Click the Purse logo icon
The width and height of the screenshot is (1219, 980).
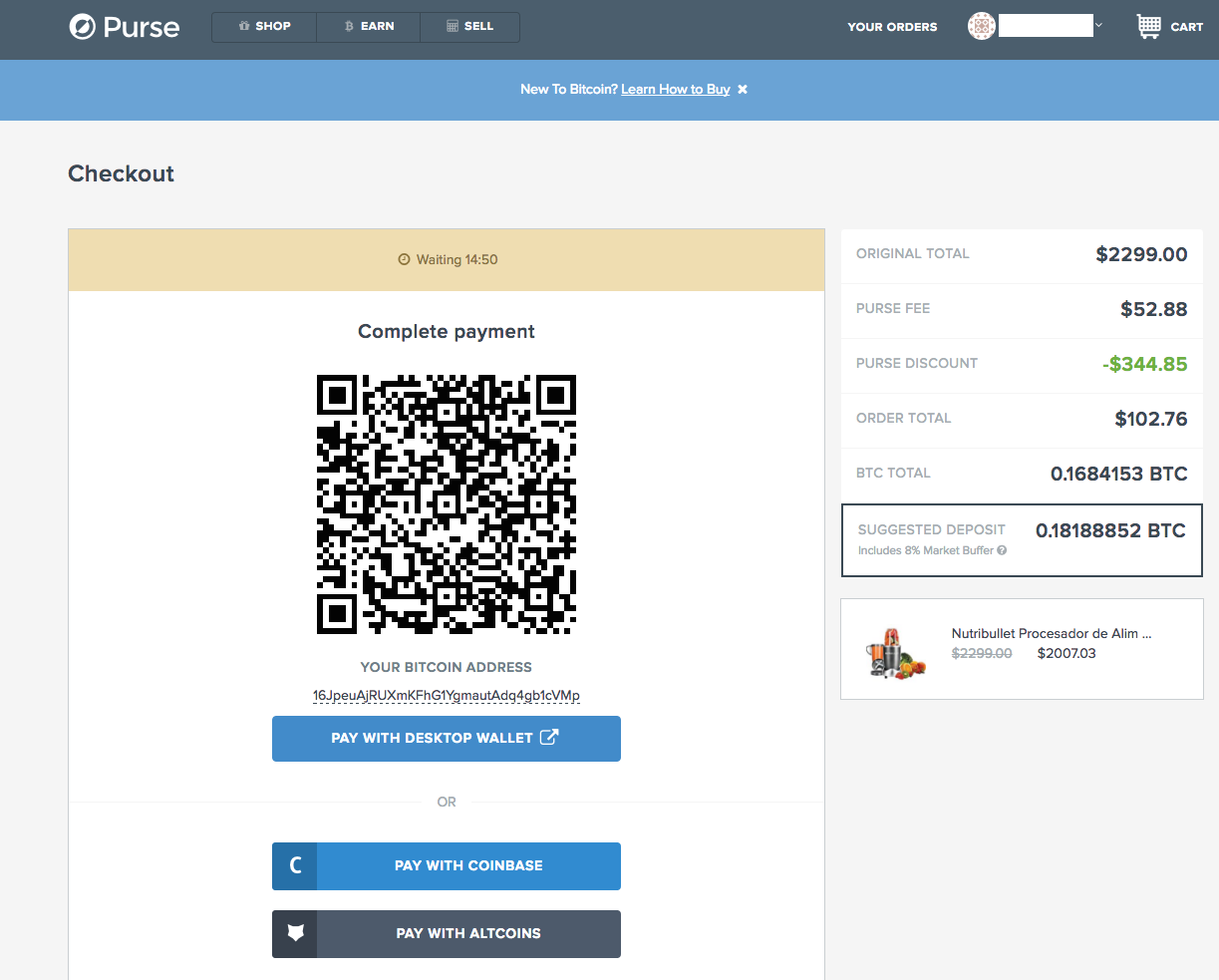[83, 27]
